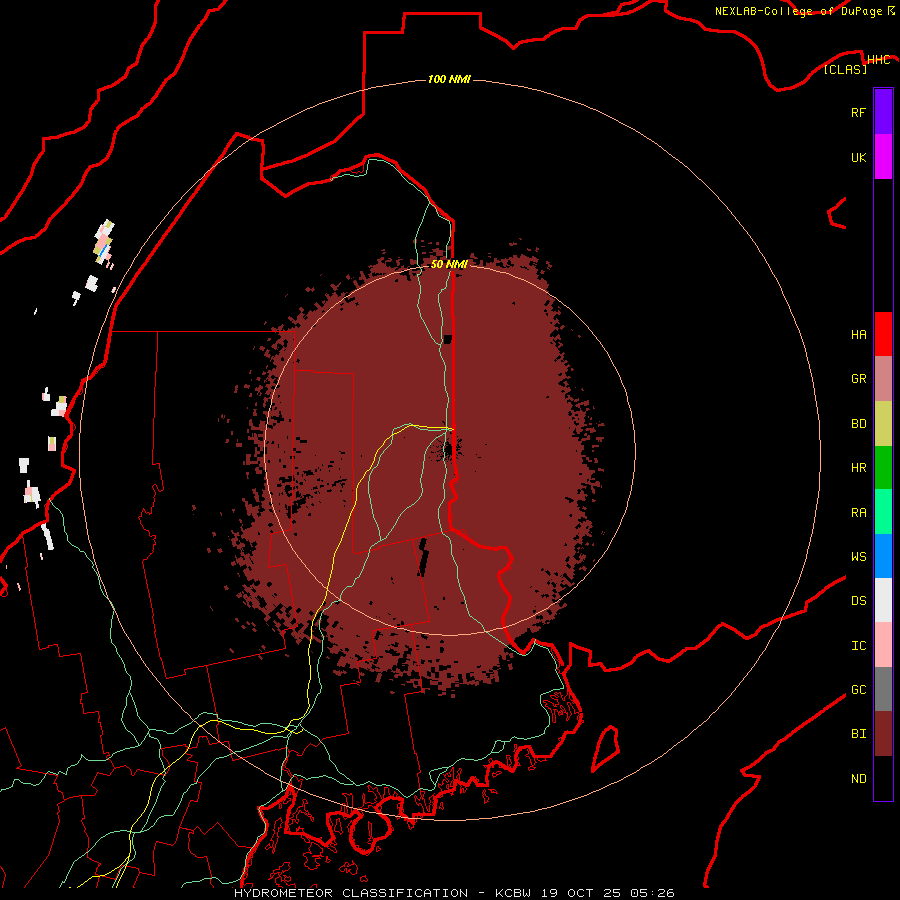Click the [CLAS] units label

coord(845,69)
